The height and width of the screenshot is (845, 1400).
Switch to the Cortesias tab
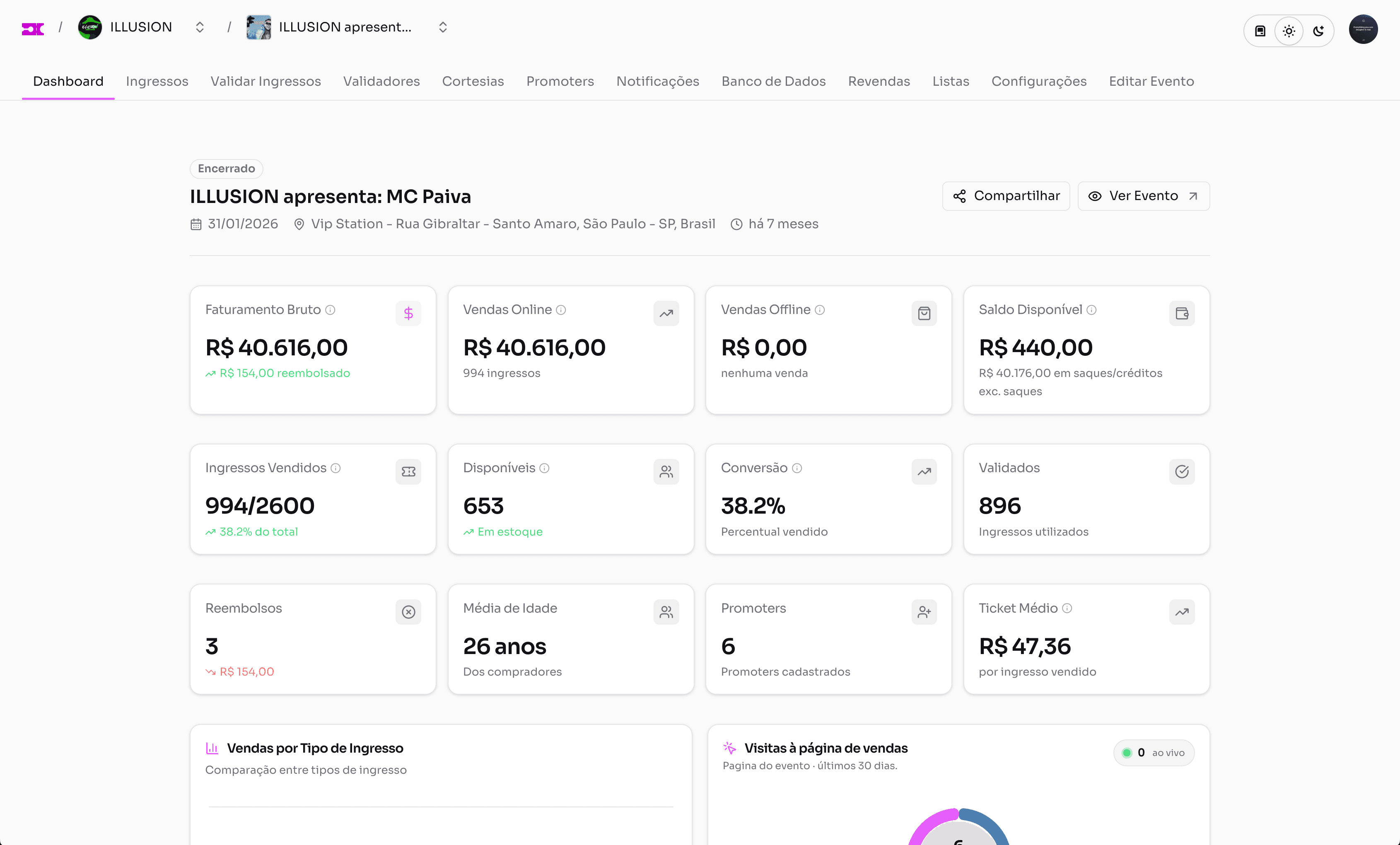[473, 81]
